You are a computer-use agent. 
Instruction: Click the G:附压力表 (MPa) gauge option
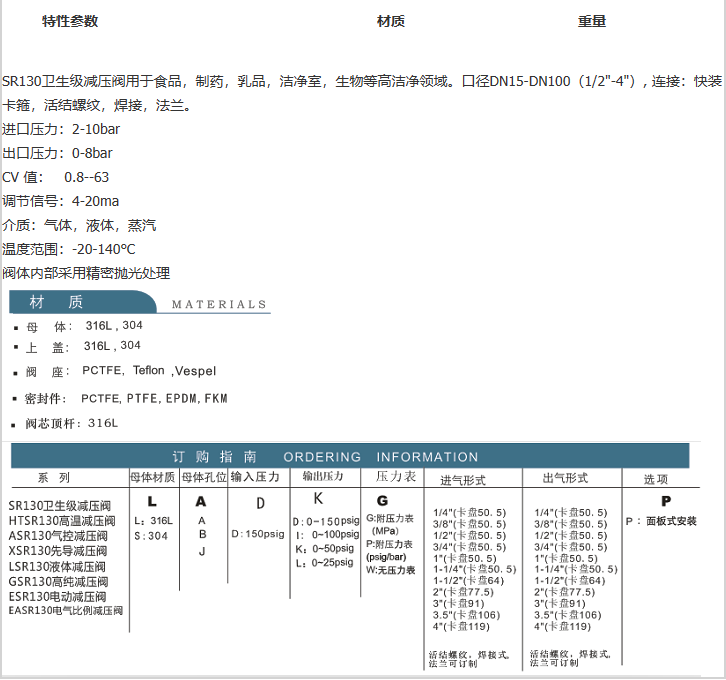pyautogui.click(x=390, y=524)
